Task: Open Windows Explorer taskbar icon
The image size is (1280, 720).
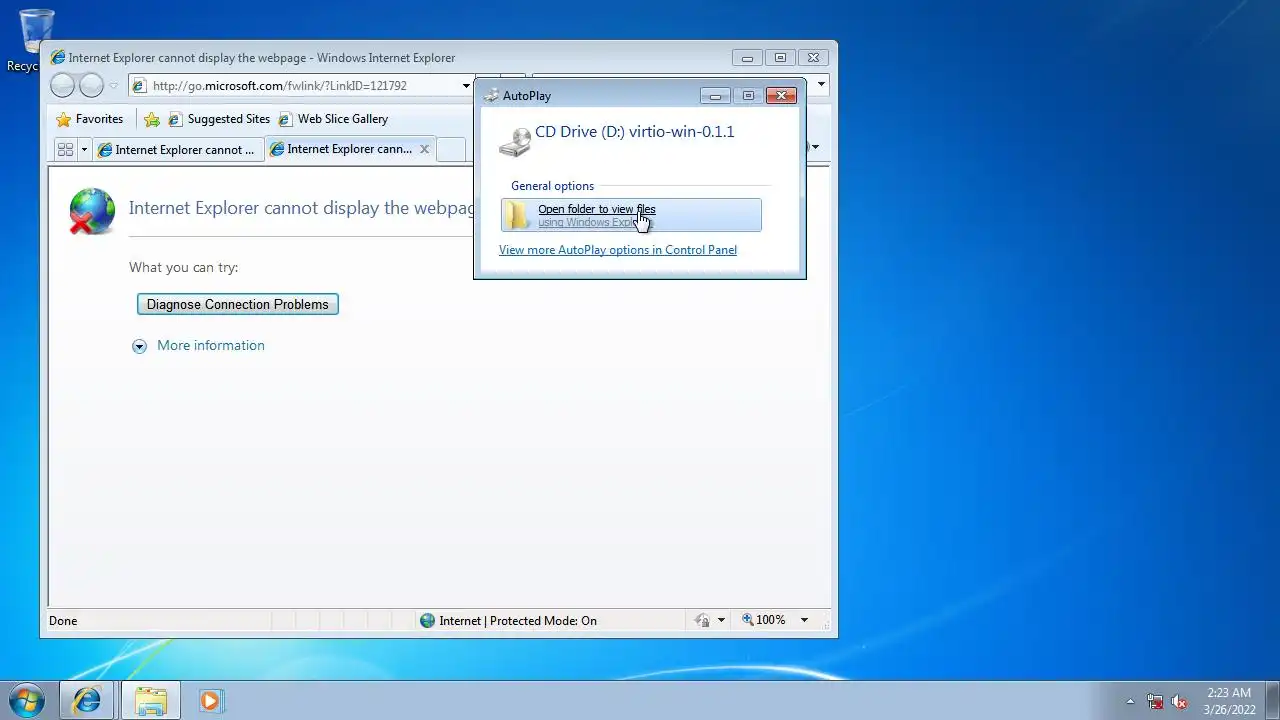Action: tap(151, 700)
